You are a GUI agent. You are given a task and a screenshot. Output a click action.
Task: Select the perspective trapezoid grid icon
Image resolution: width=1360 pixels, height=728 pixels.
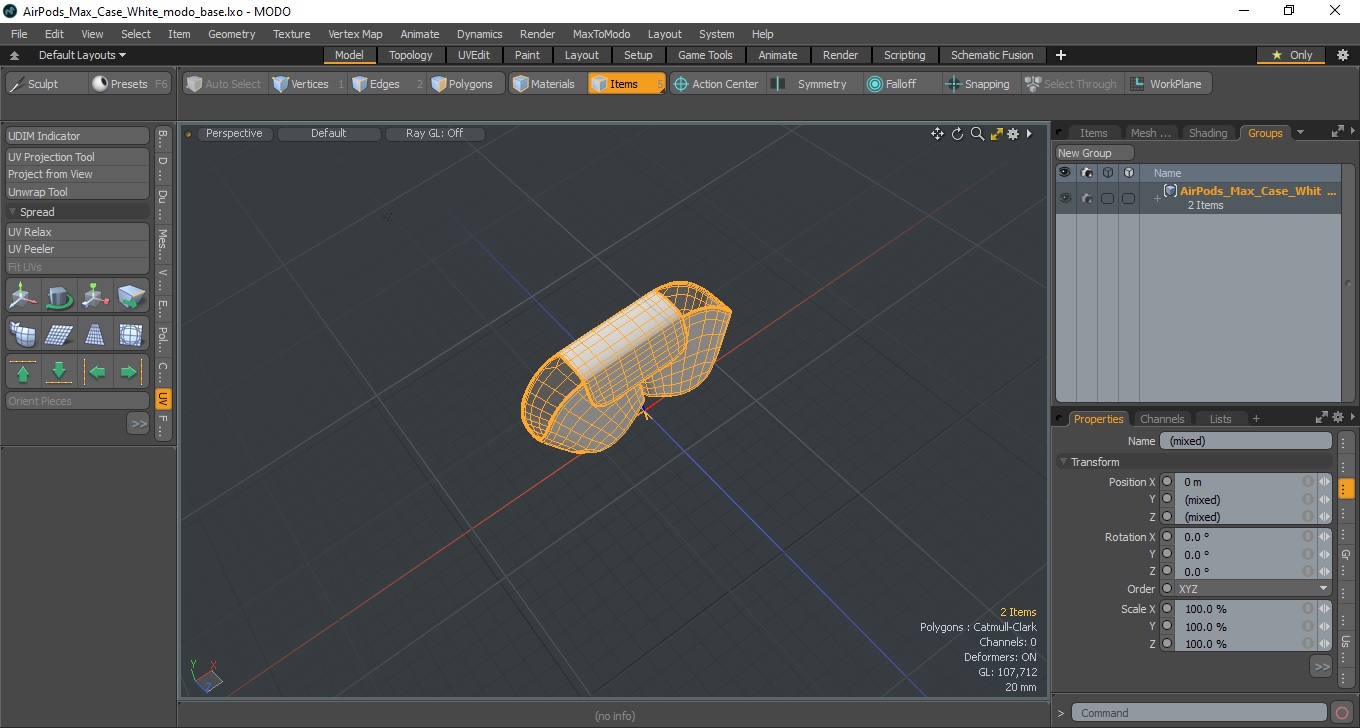[95, 334]
